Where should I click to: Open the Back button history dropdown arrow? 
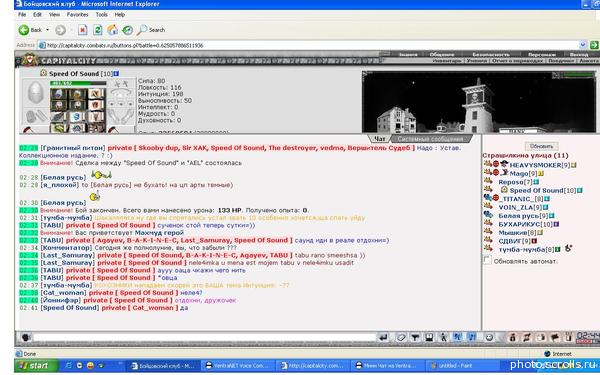coord(48,30)
